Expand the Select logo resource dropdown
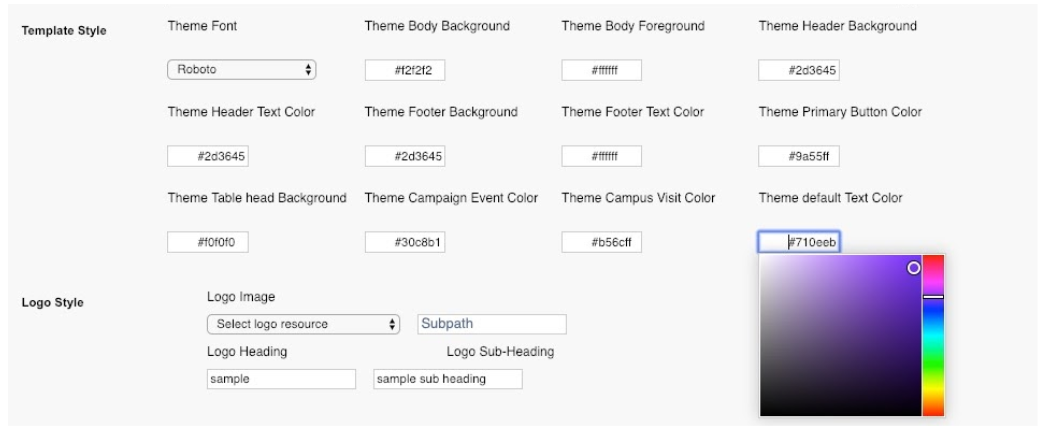Screen dimensions: 1044x433 (x=303, y=324)
